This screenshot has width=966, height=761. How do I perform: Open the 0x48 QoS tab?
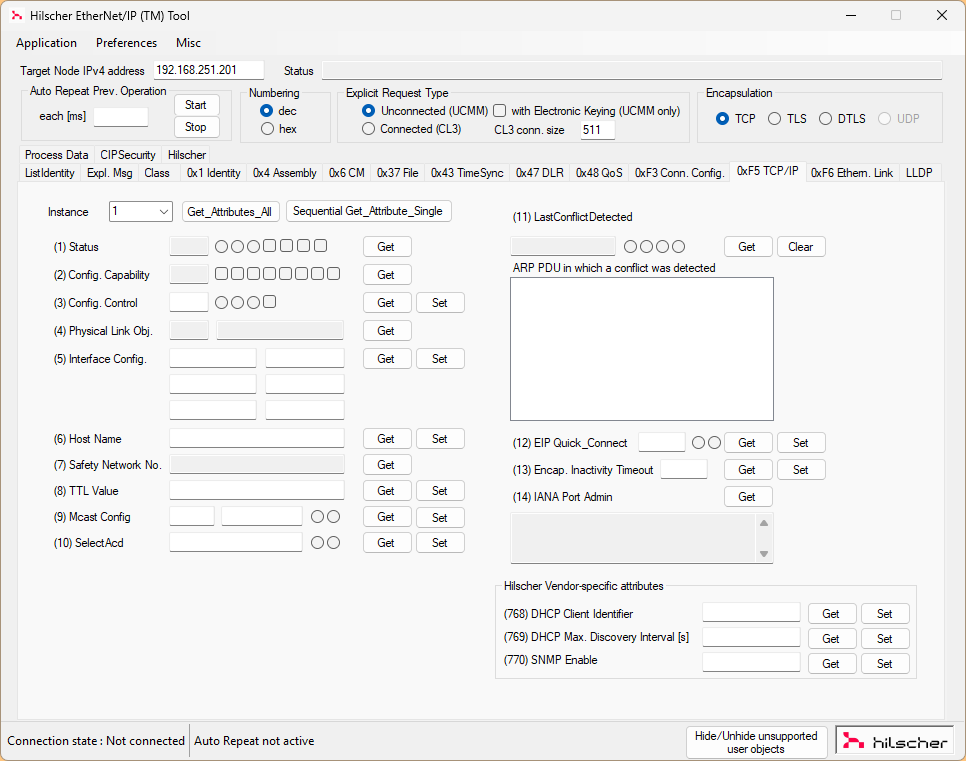599,173
